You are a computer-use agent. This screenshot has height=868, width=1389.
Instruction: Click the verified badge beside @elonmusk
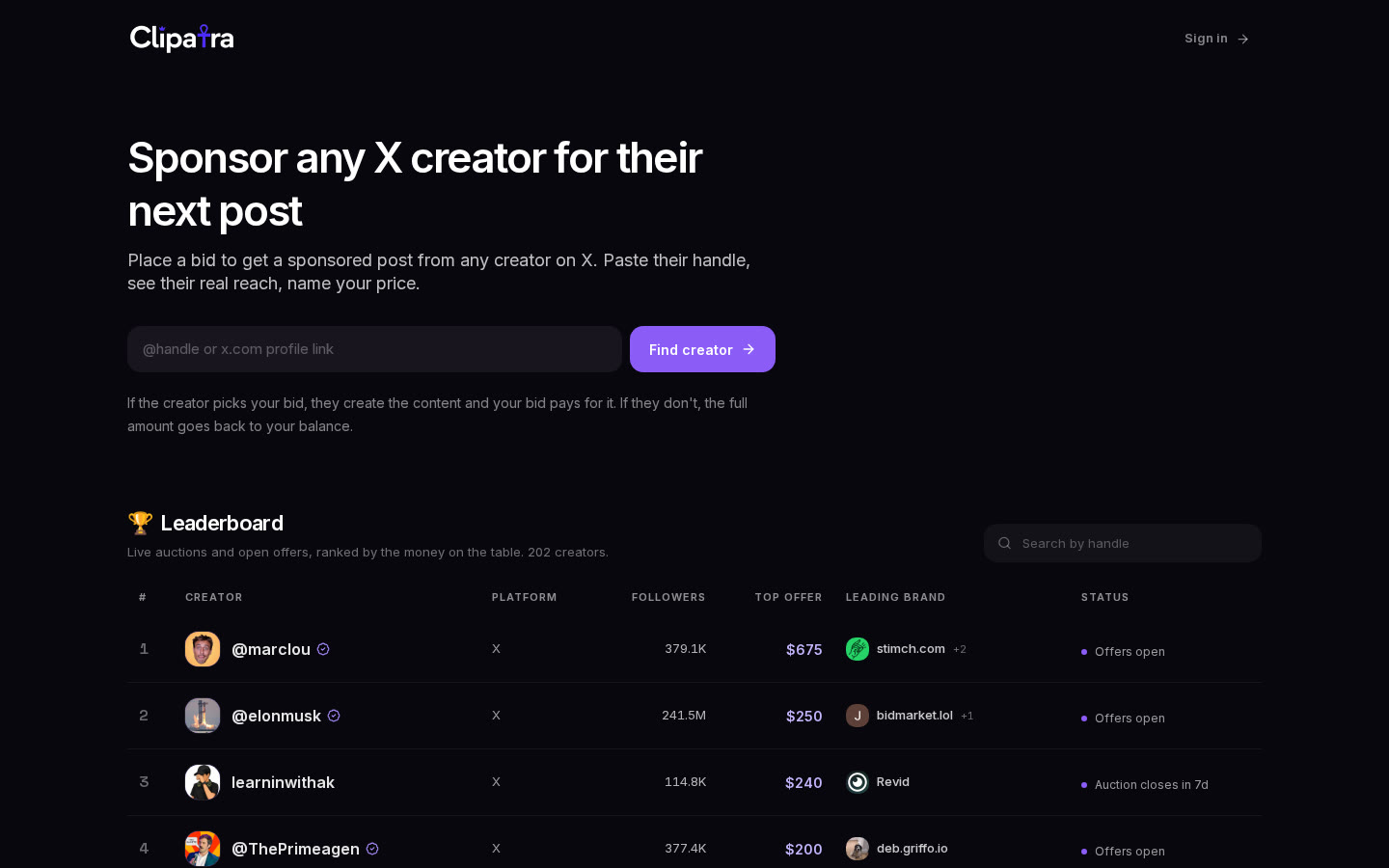click(x=334, y=716)
